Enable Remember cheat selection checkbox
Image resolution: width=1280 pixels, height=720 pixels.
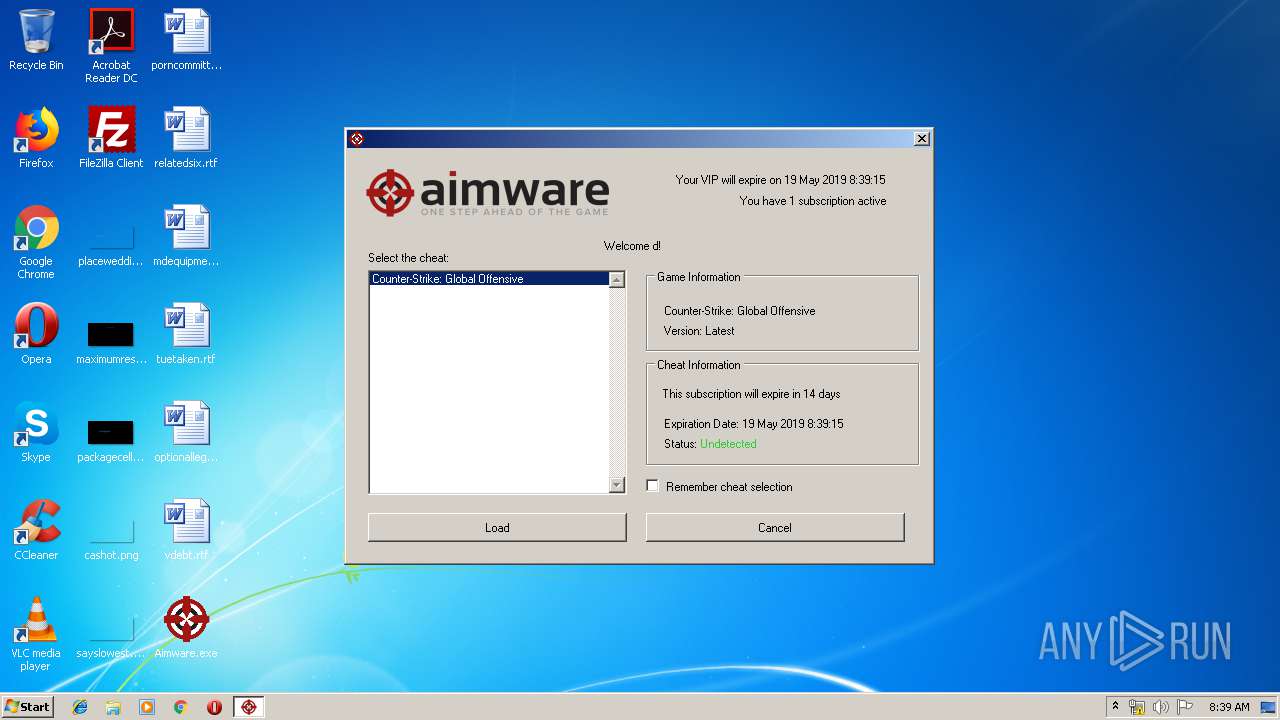tap(653, 486)
